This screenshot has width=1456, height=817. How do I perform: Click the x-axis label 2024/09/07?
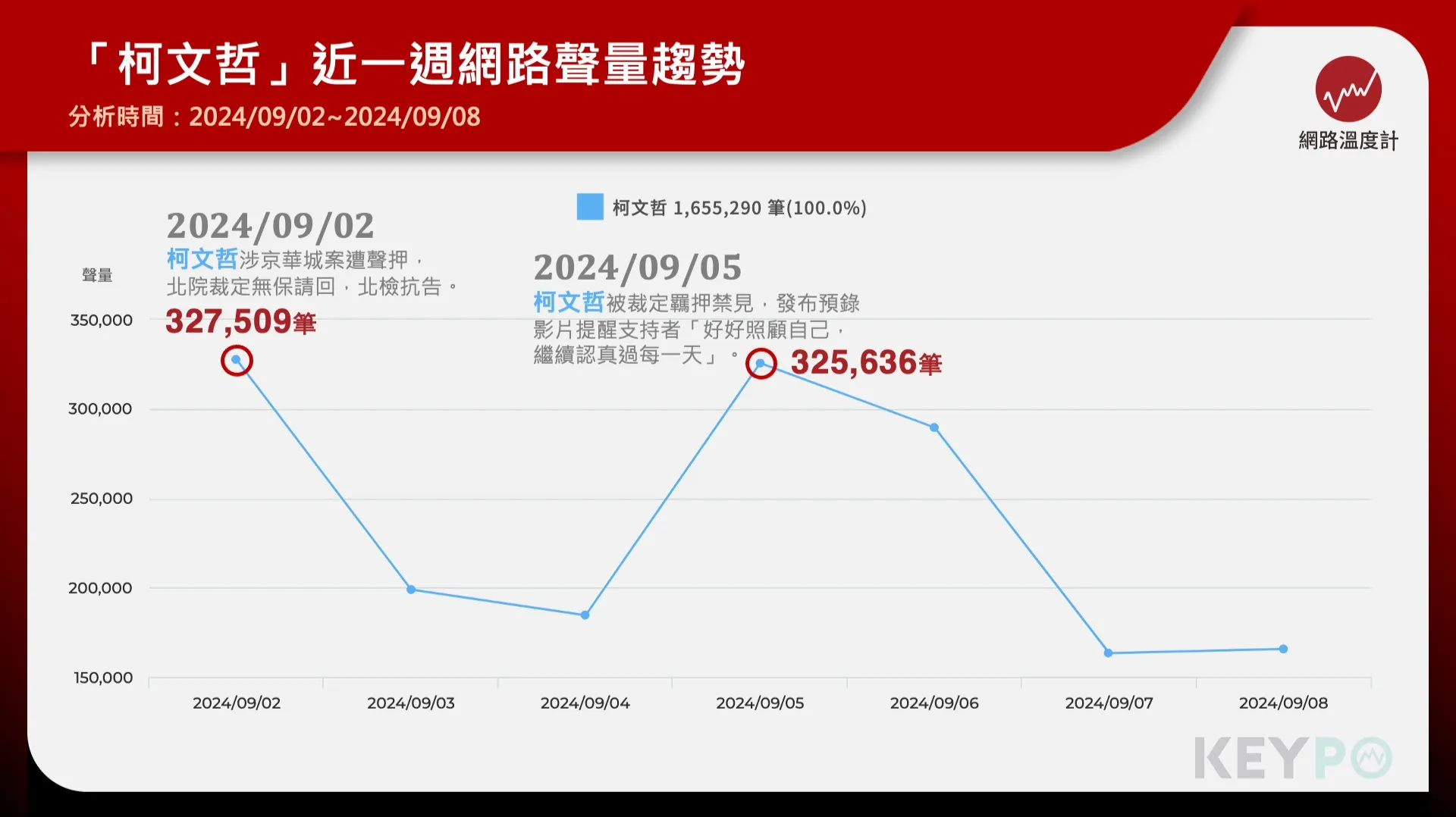click(1109, 703)
